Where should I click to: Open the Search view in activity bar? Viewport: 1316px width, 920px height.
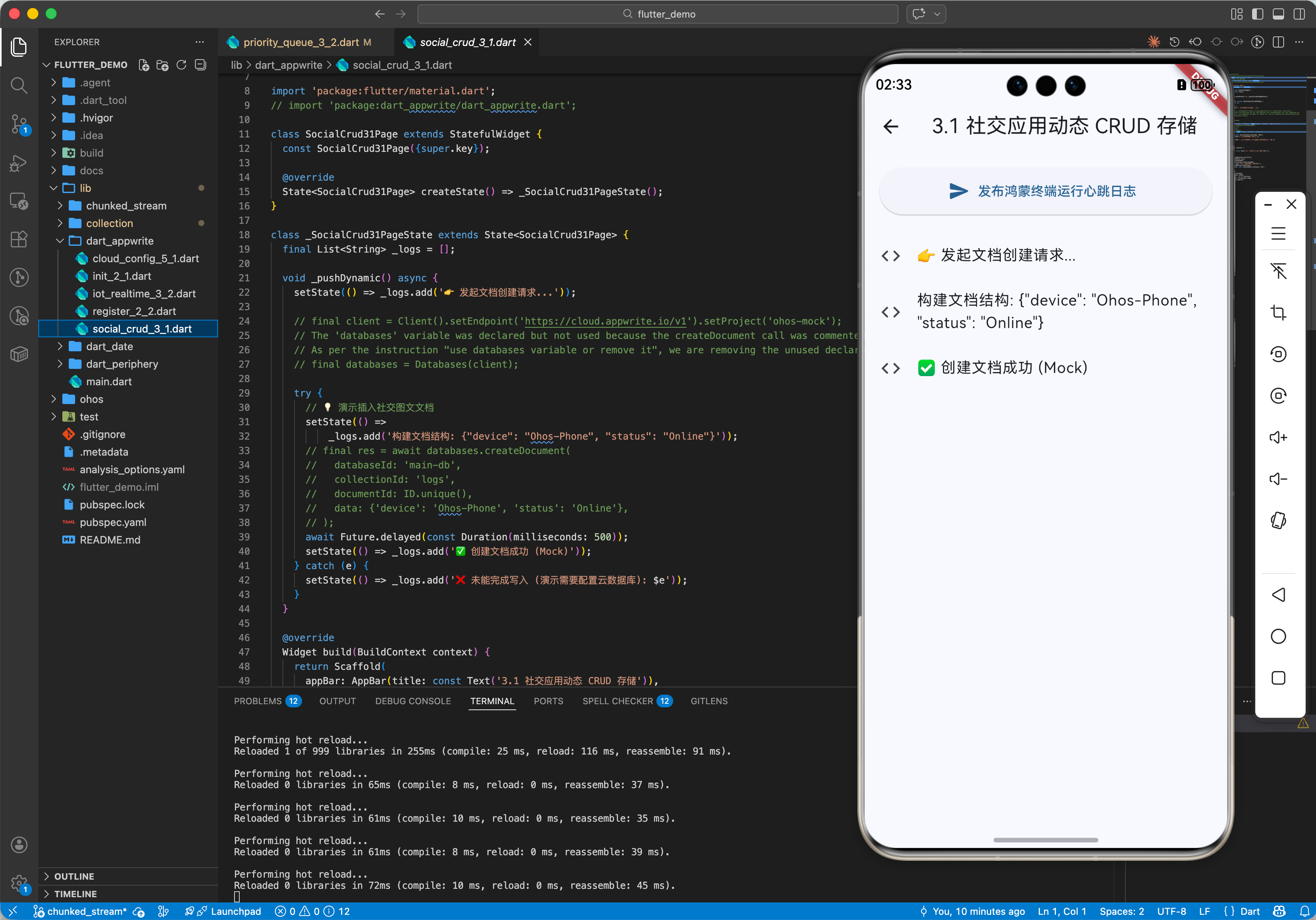tap(19, 86)
